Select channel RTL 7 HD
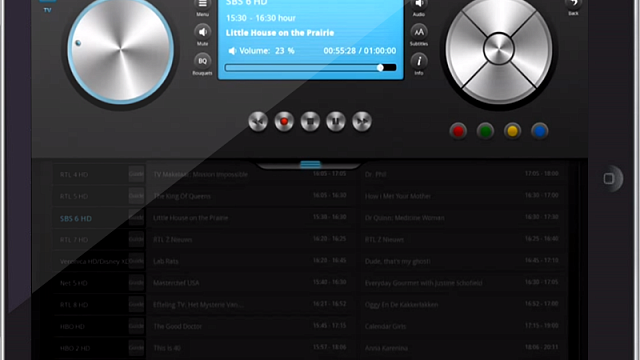Viewport: 640px width, 360px height. click(74, 240)
